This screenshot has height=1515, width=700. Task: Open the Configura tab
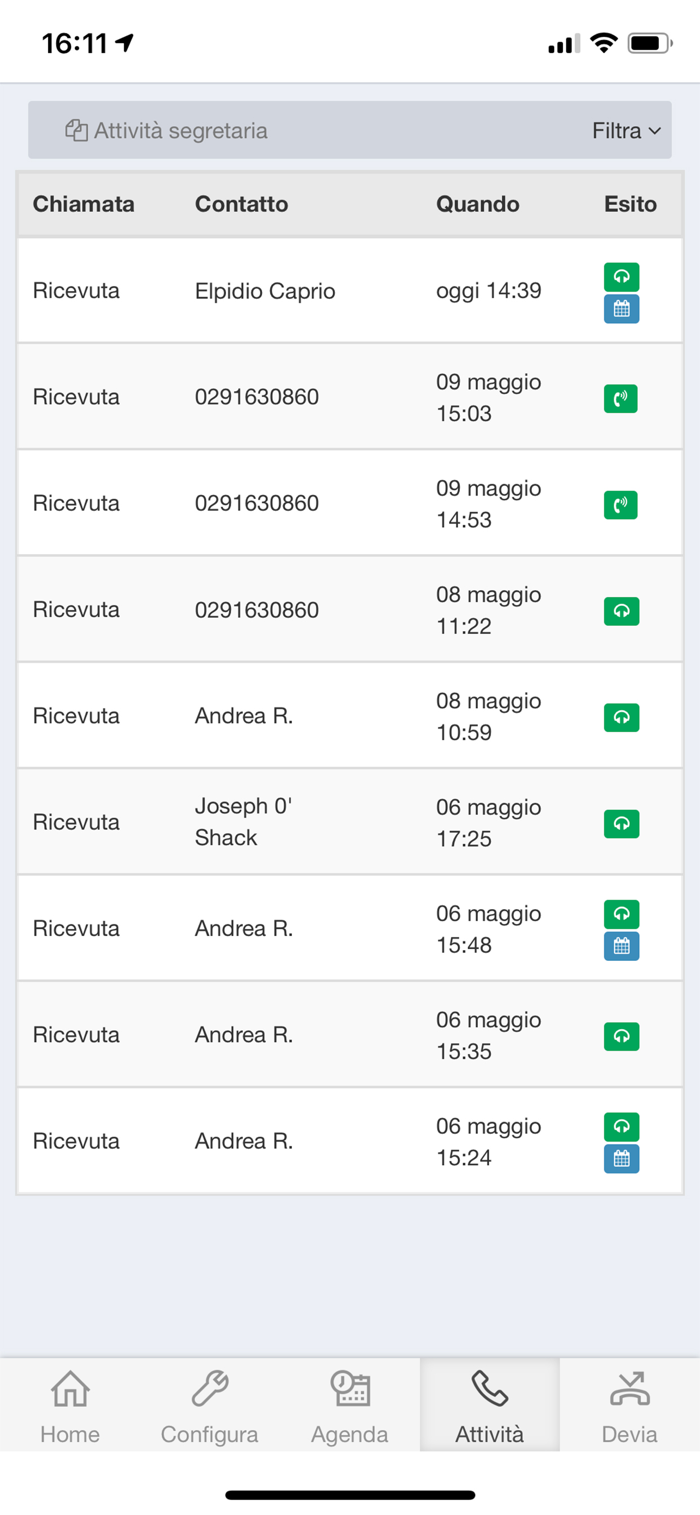click(210, 1405)
